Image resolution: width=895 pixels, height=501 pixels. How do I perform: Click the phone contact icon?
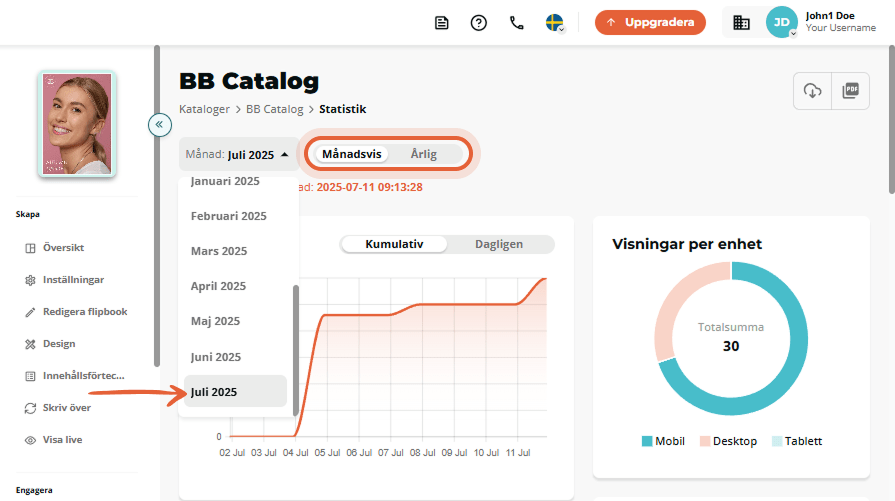[x=516, y=23]
